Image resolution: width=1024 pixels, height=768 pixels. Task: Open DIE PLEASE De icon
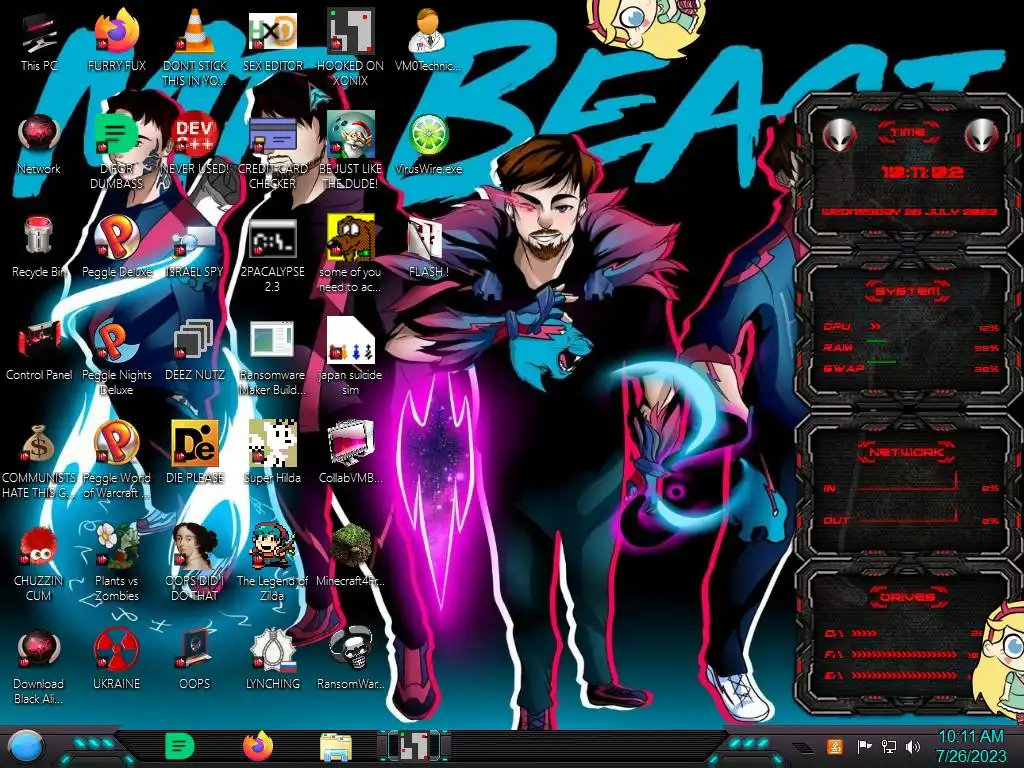click(195, 452)
